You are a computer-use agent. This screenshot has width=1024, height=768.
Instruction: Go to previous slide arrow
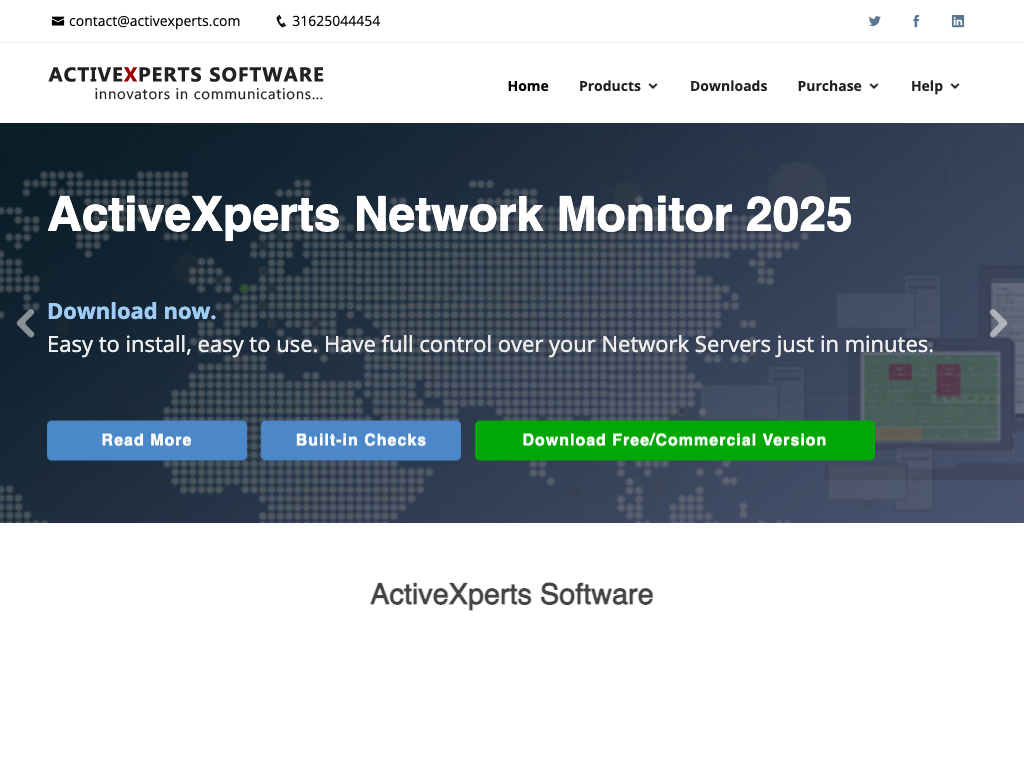coord(26,323)
